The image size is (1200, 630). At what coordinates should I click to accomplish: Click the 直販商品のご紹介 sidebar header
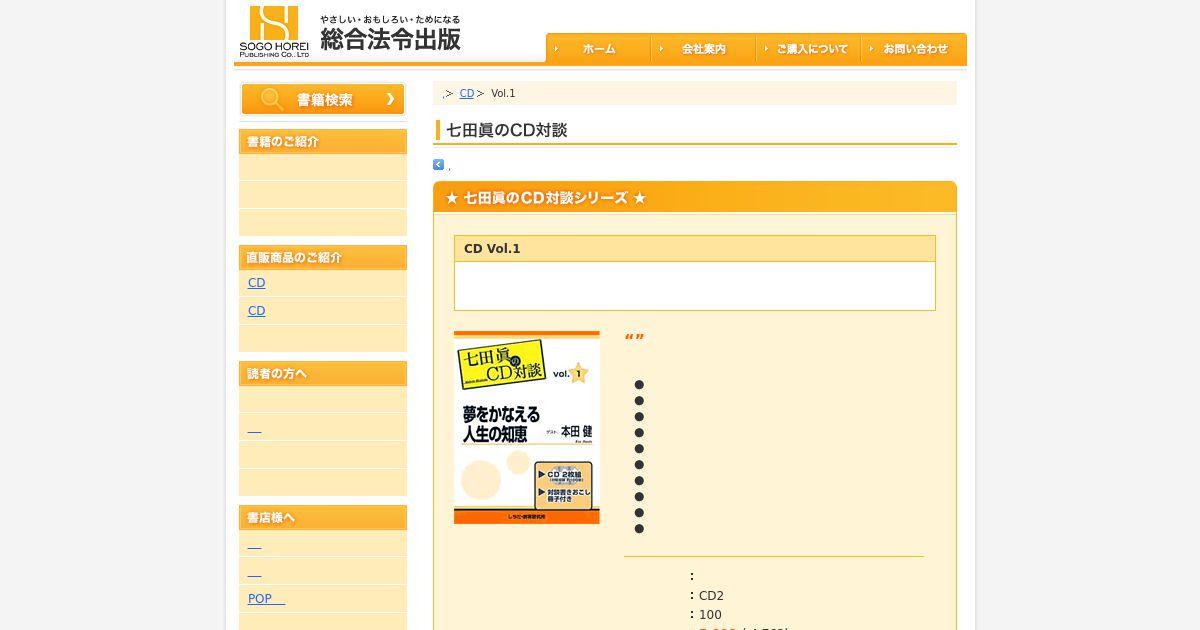coord(323,258)
